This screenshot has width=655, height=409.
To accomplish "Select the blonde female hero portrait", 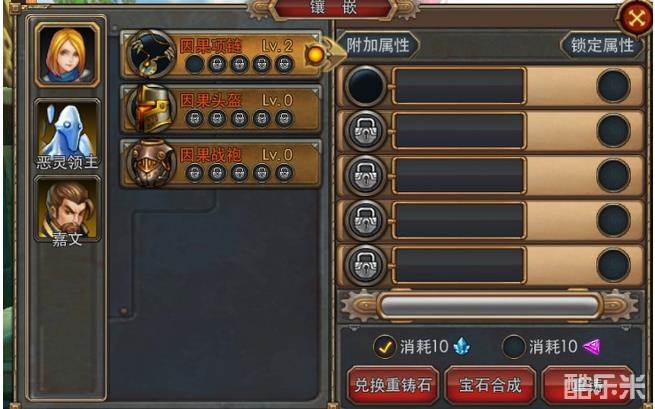I will (67, 55).
